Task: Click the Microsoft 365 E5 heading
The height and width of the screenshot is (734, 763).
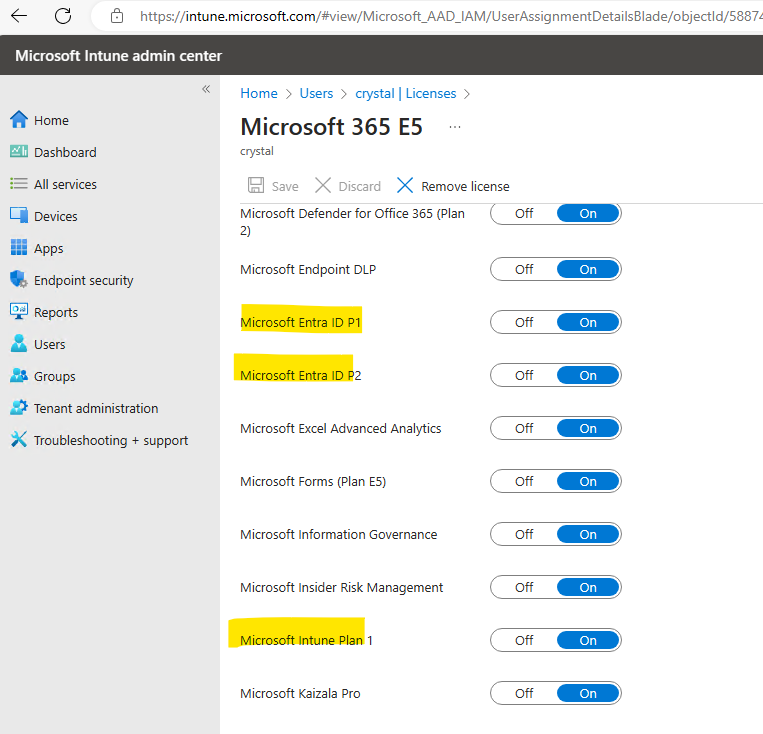Action: (x=331, y=127)
